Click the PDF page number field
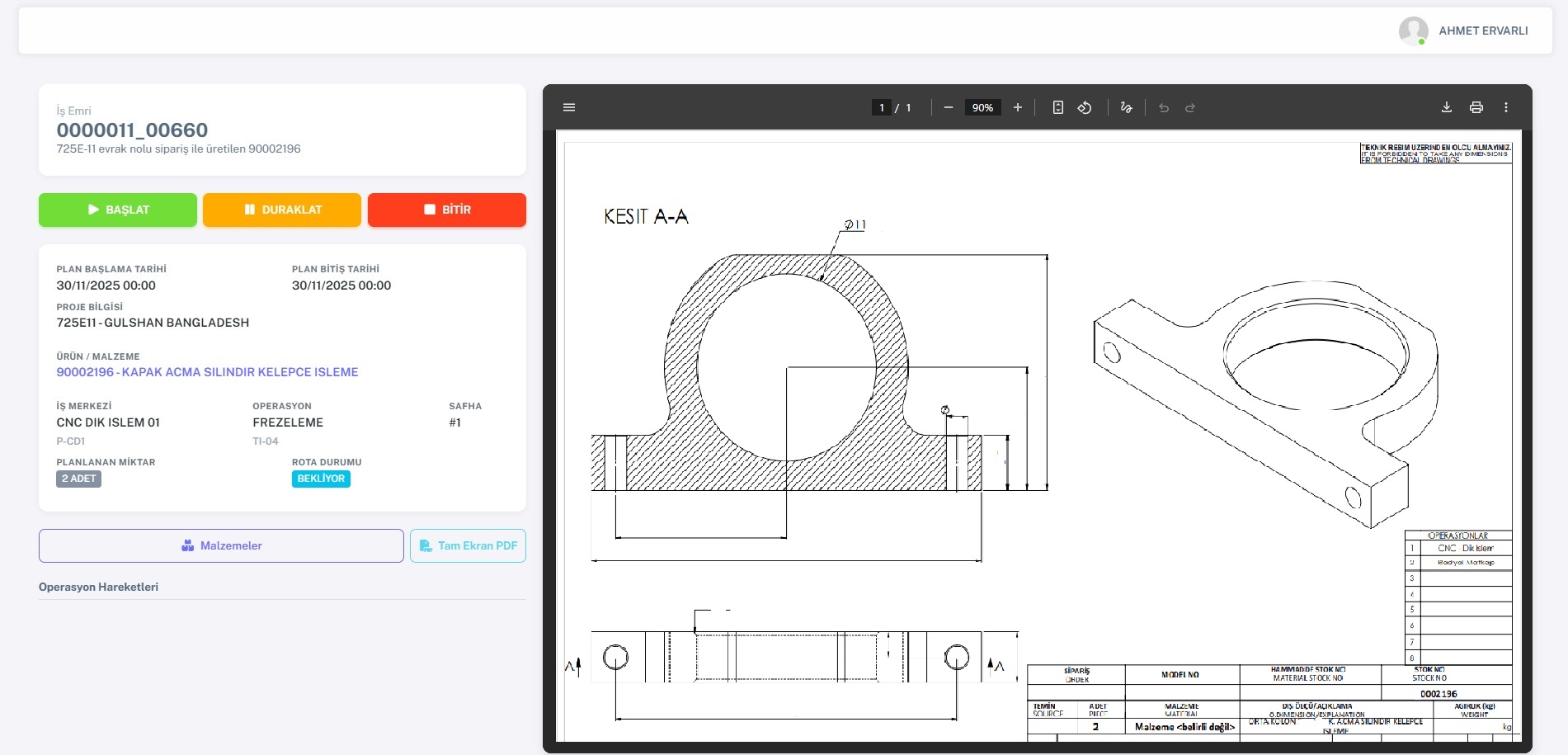 click(x=882, y=107)
